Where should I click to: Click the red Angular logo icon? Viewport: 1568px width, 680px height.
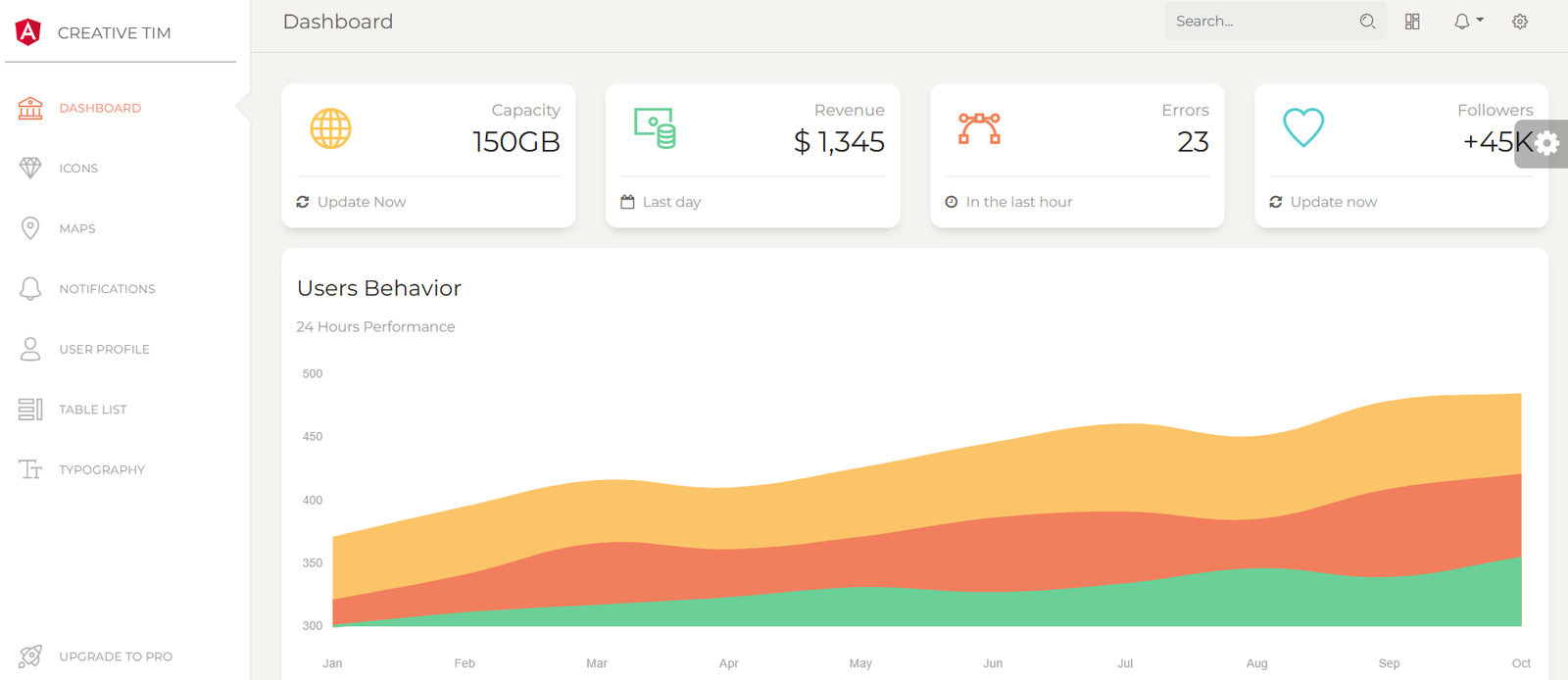[28, 32]
